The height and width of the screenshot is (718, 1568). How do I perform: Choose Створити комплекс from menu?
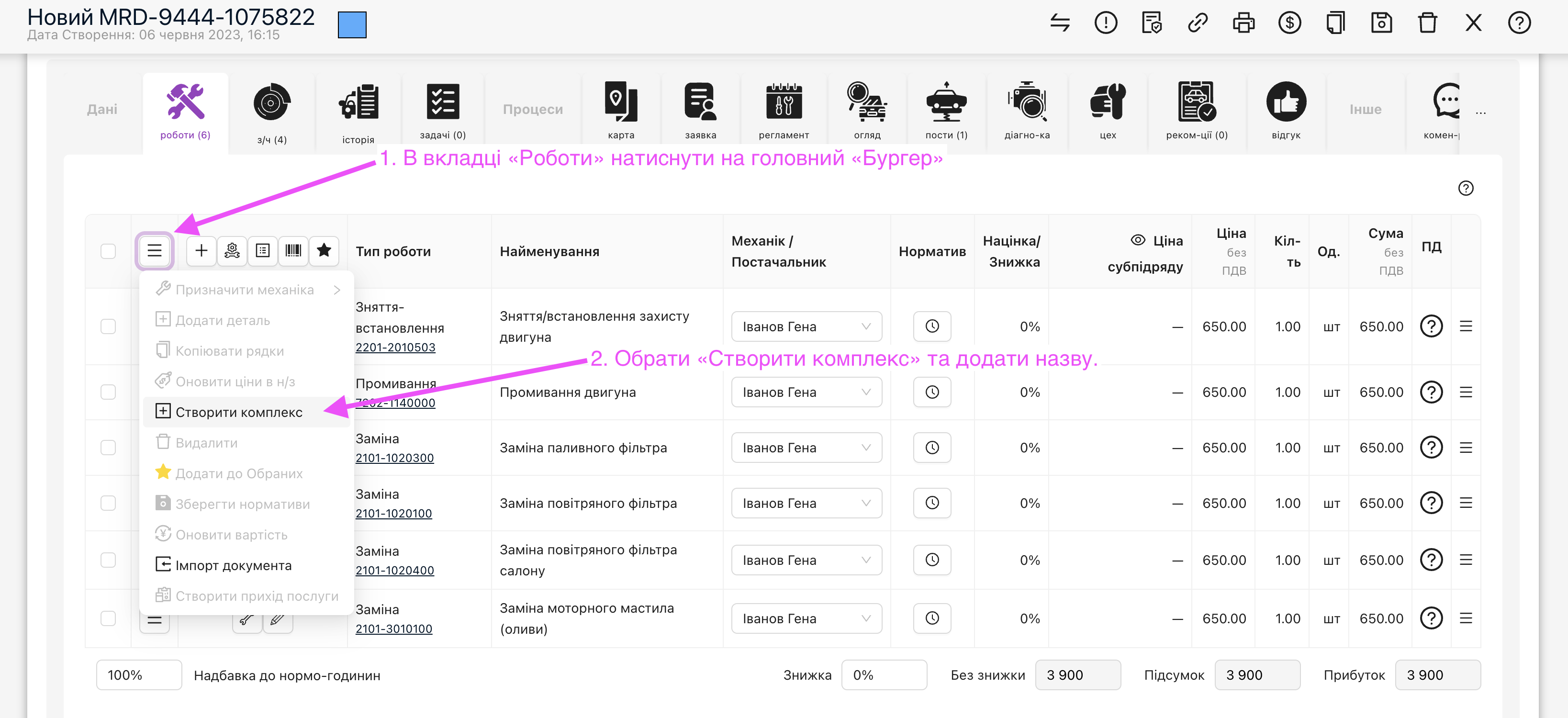(x=246, y=412)
